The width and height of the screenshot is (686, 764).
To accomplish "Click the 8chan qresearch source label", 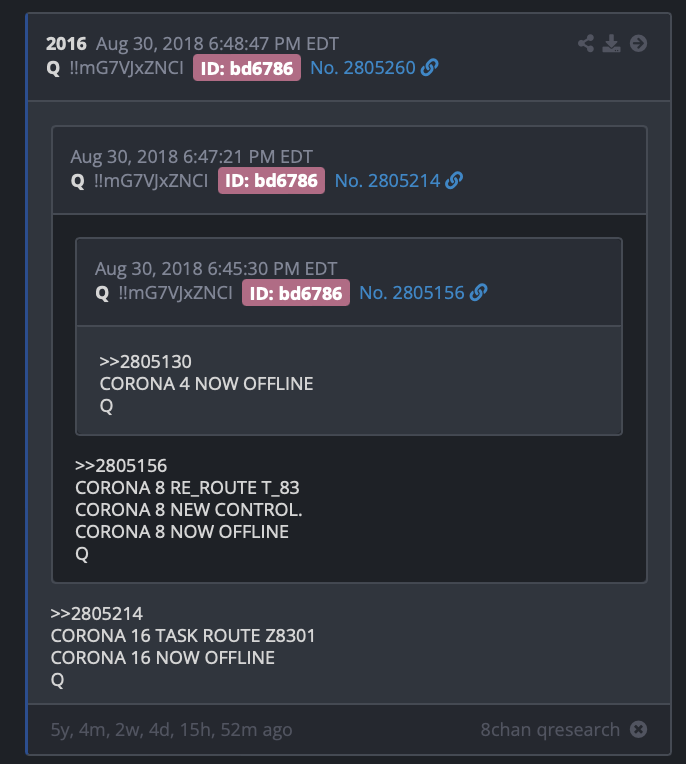I will click(550, 730).
